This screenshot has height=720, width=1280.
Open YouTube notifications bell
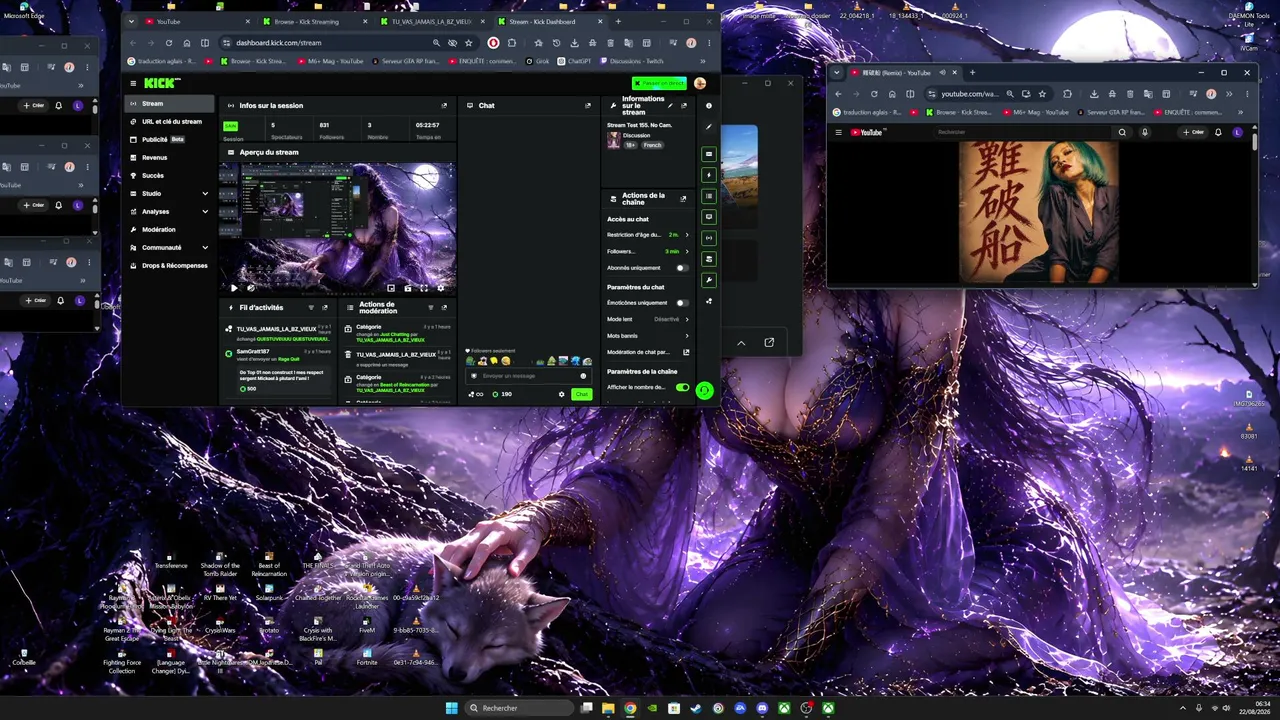coord(1218,132)
